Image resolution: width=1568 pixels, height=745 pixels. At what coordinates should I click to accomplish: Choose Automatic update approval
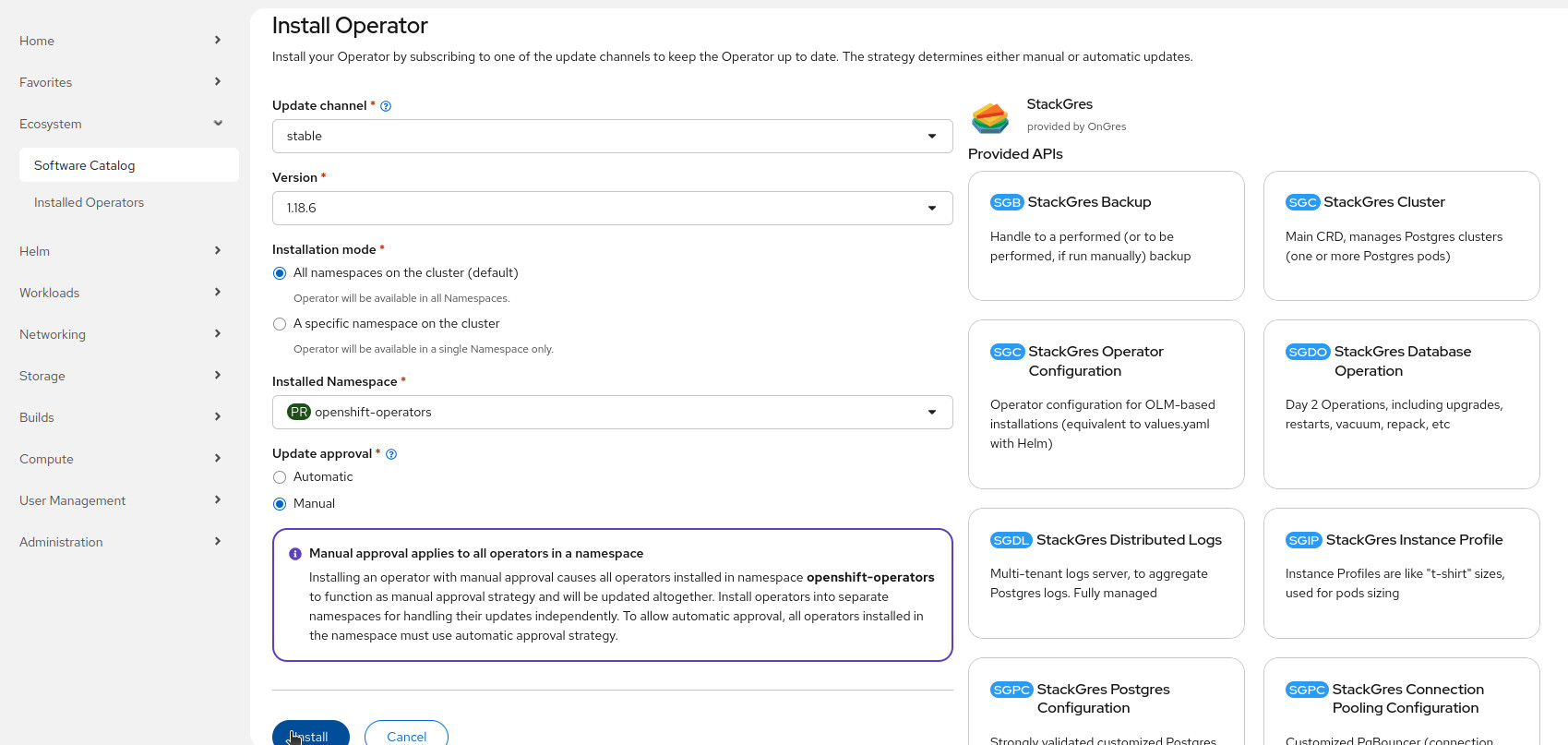point(280,477)
